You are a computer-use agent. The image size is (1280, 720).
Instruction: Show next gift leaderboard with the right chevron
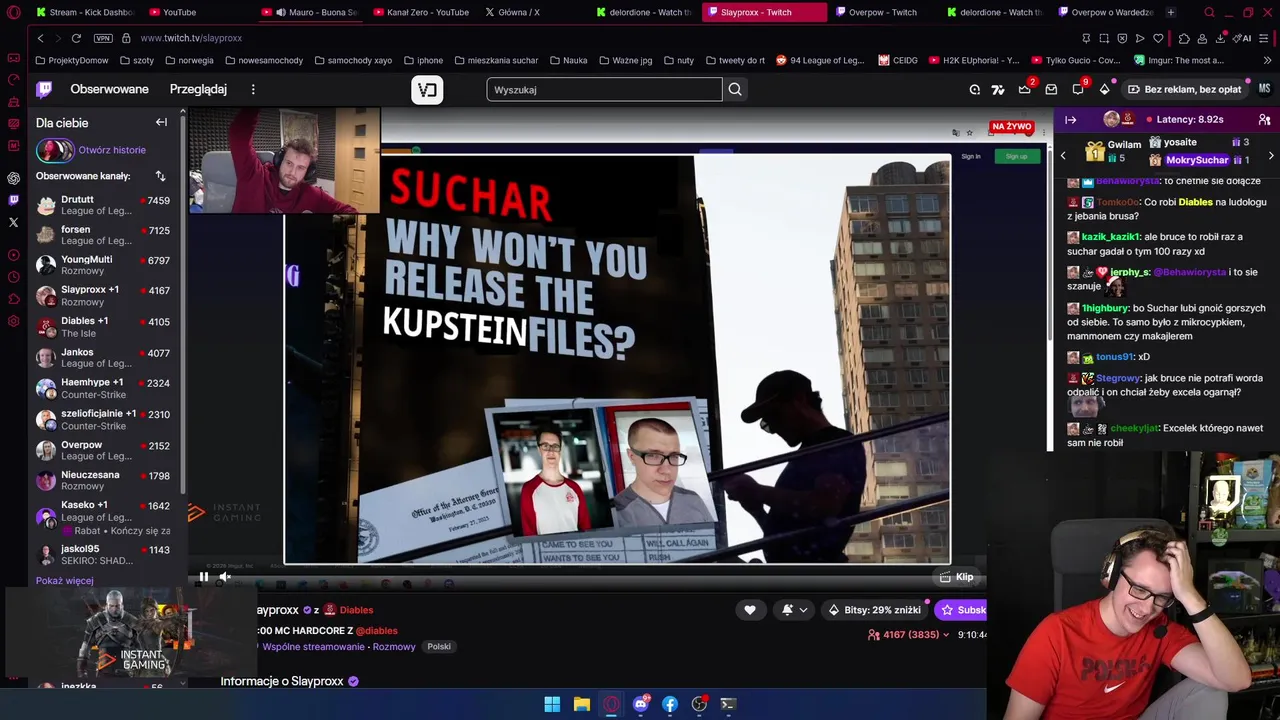point(1271,156)
